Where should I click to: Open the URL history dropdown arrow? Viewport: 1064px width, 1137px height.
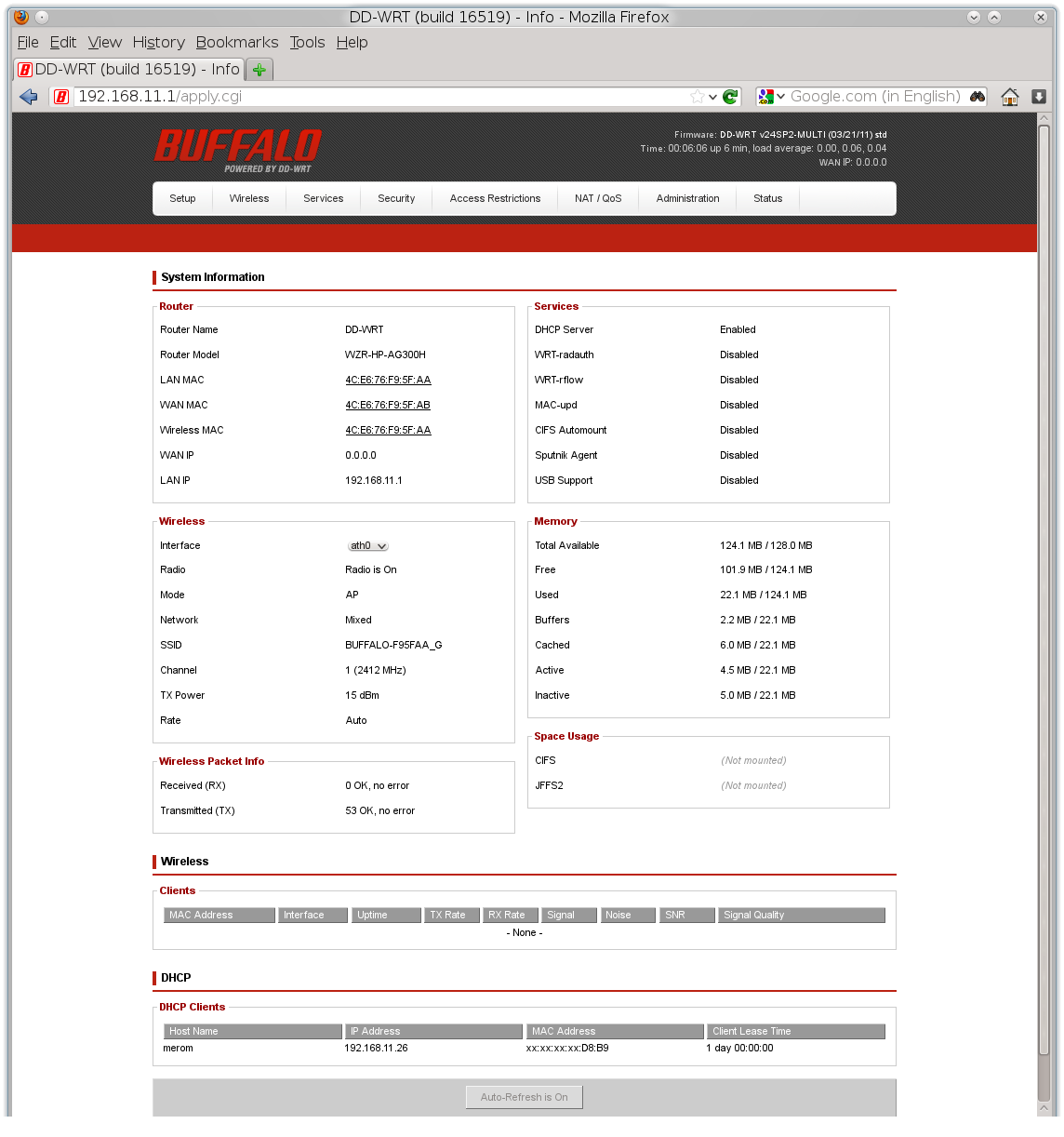(x=713, y=97)
